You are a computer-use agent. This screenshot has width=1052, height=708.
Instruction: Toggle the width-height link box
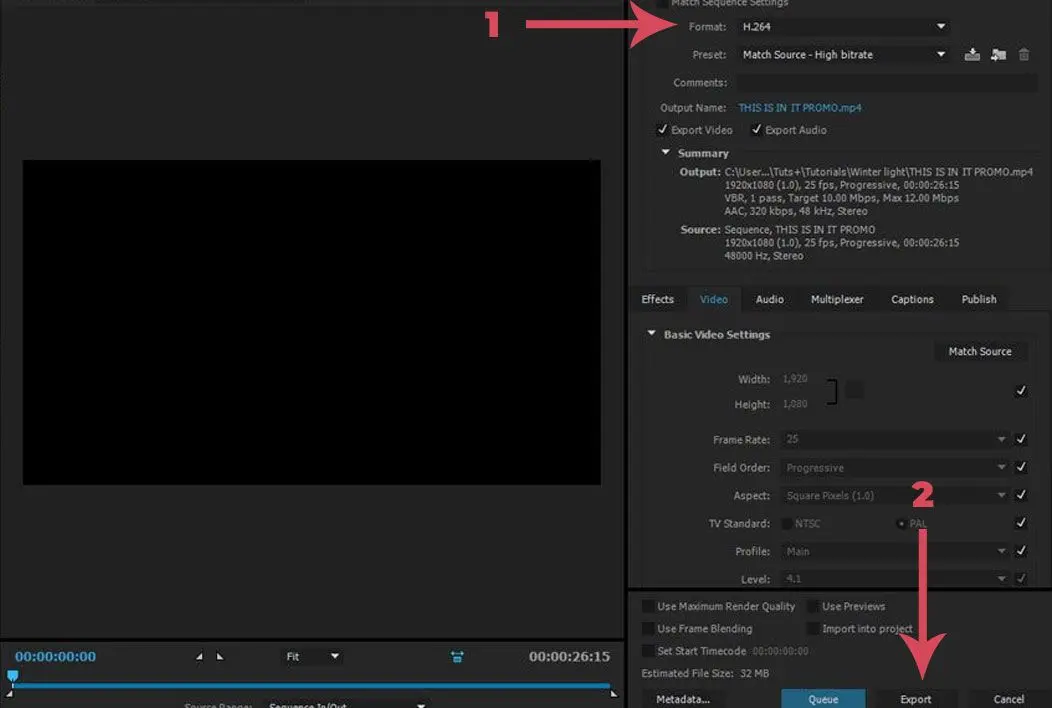click(x=854, y=390)
